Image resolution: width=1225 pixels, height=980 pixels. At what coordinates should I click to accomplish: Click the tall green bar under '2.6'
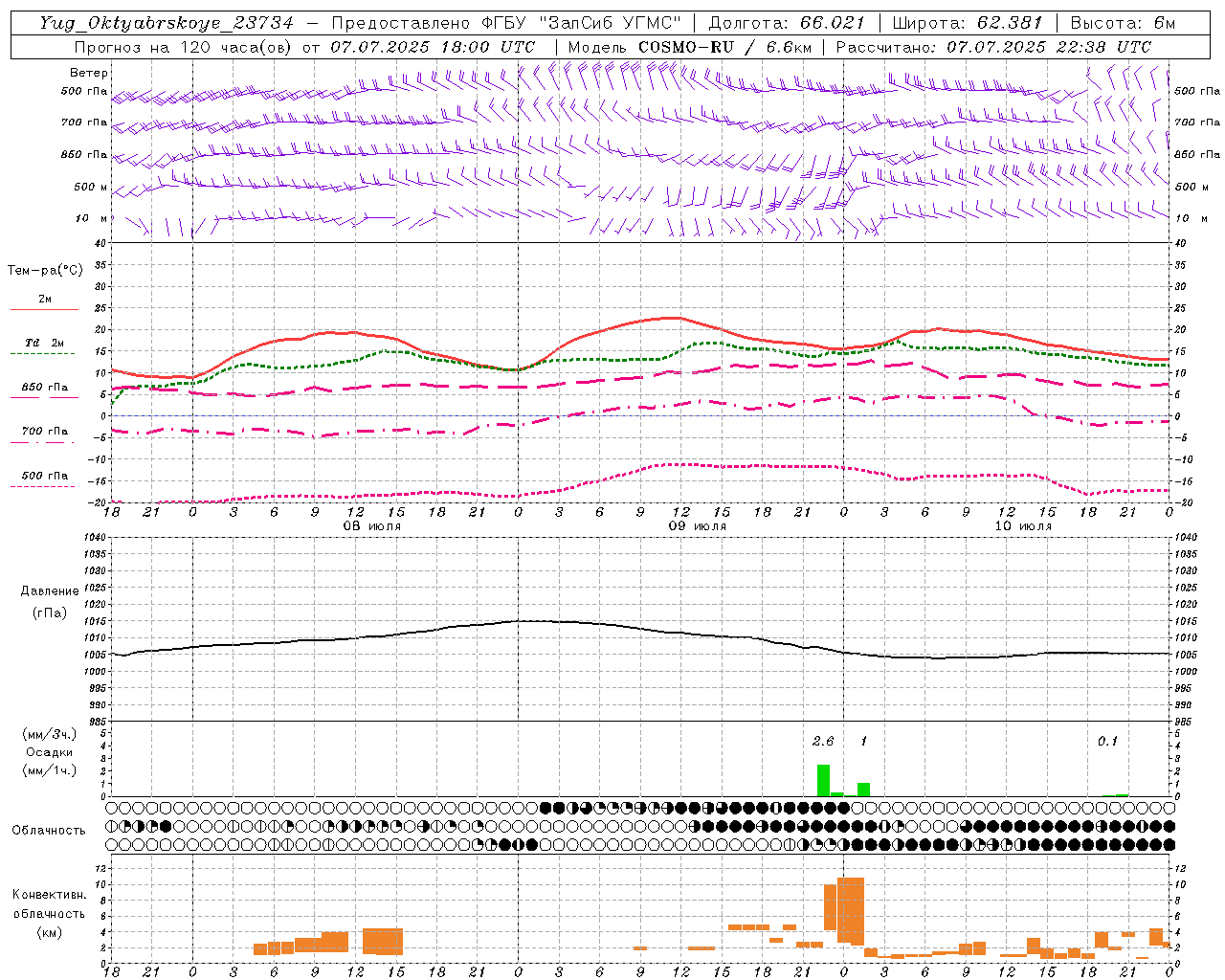coord(823,780)
